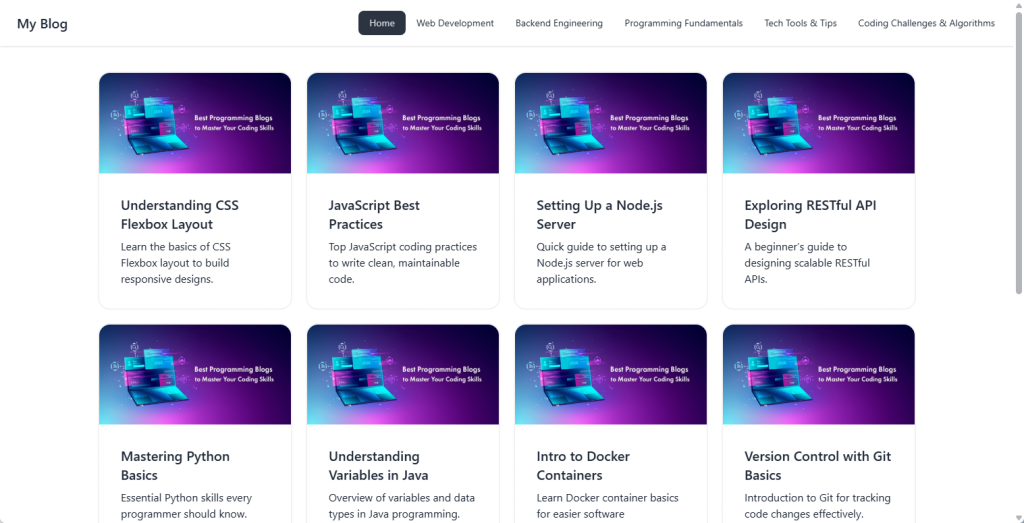The width and height of the screenshot is (1024, 523).
Task: Click Exploring RESTful API Design heading
Action: click(810, 215)
